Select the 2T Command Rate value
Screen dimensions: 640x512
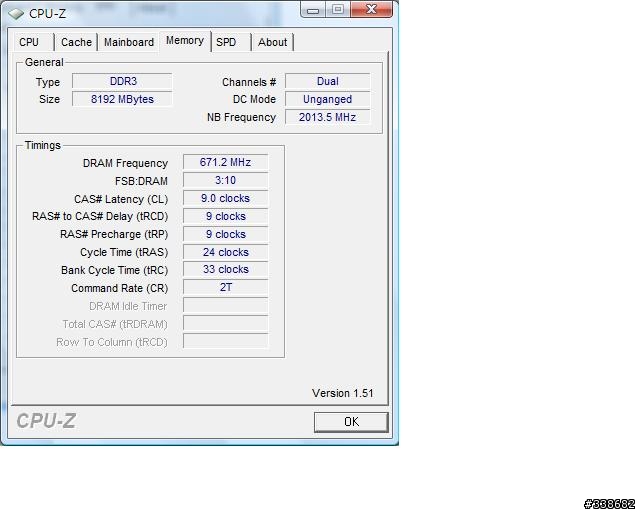coord(225,287)
